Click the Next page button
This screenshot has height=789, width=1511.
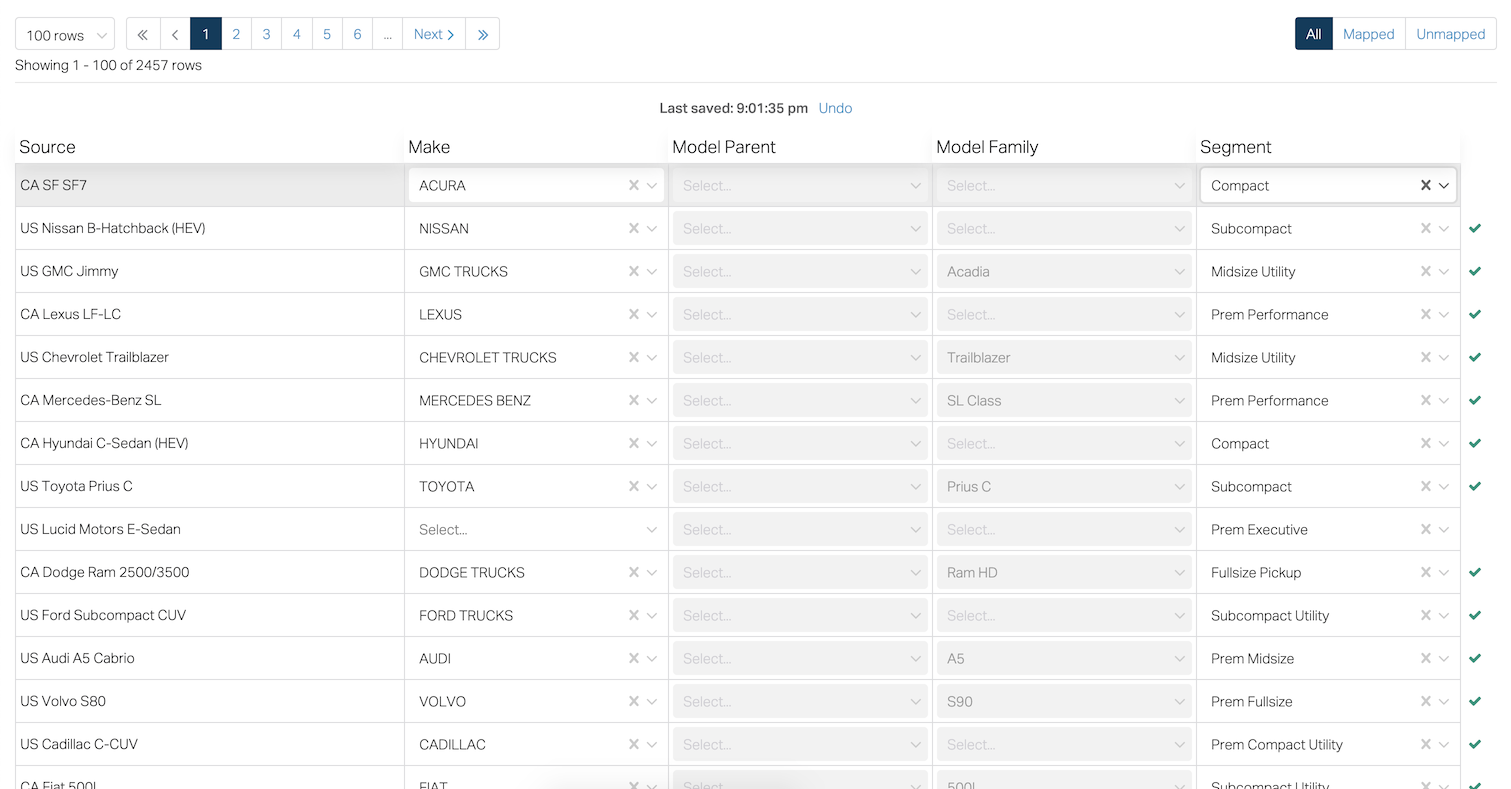434,34
